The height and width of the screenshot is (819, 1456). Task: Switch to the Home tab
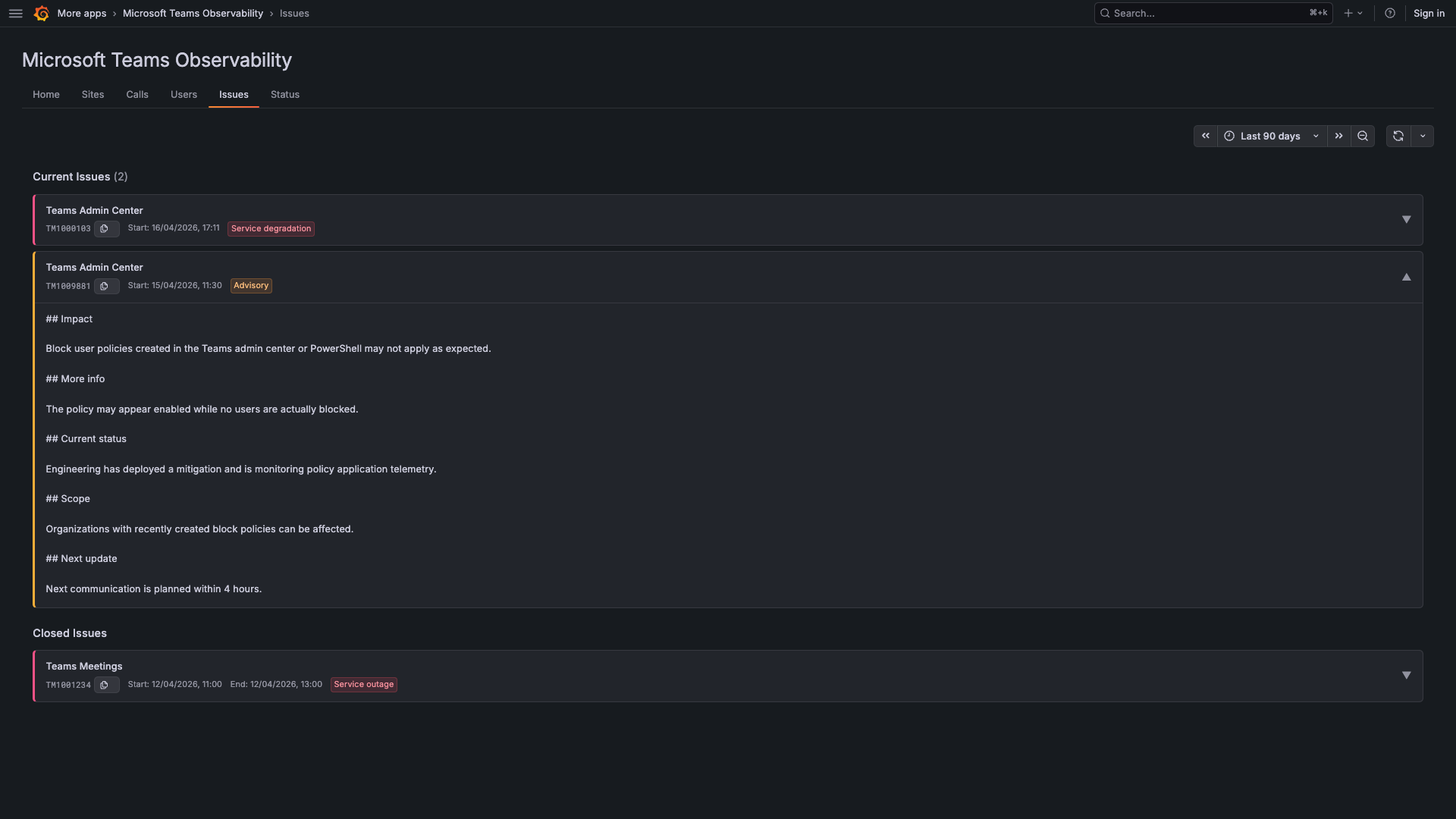tap(46, 94)
